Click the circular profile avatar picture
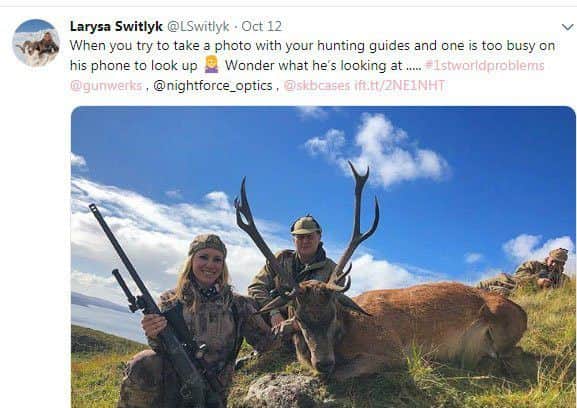 pyautogui.click(x=36, y=43)
